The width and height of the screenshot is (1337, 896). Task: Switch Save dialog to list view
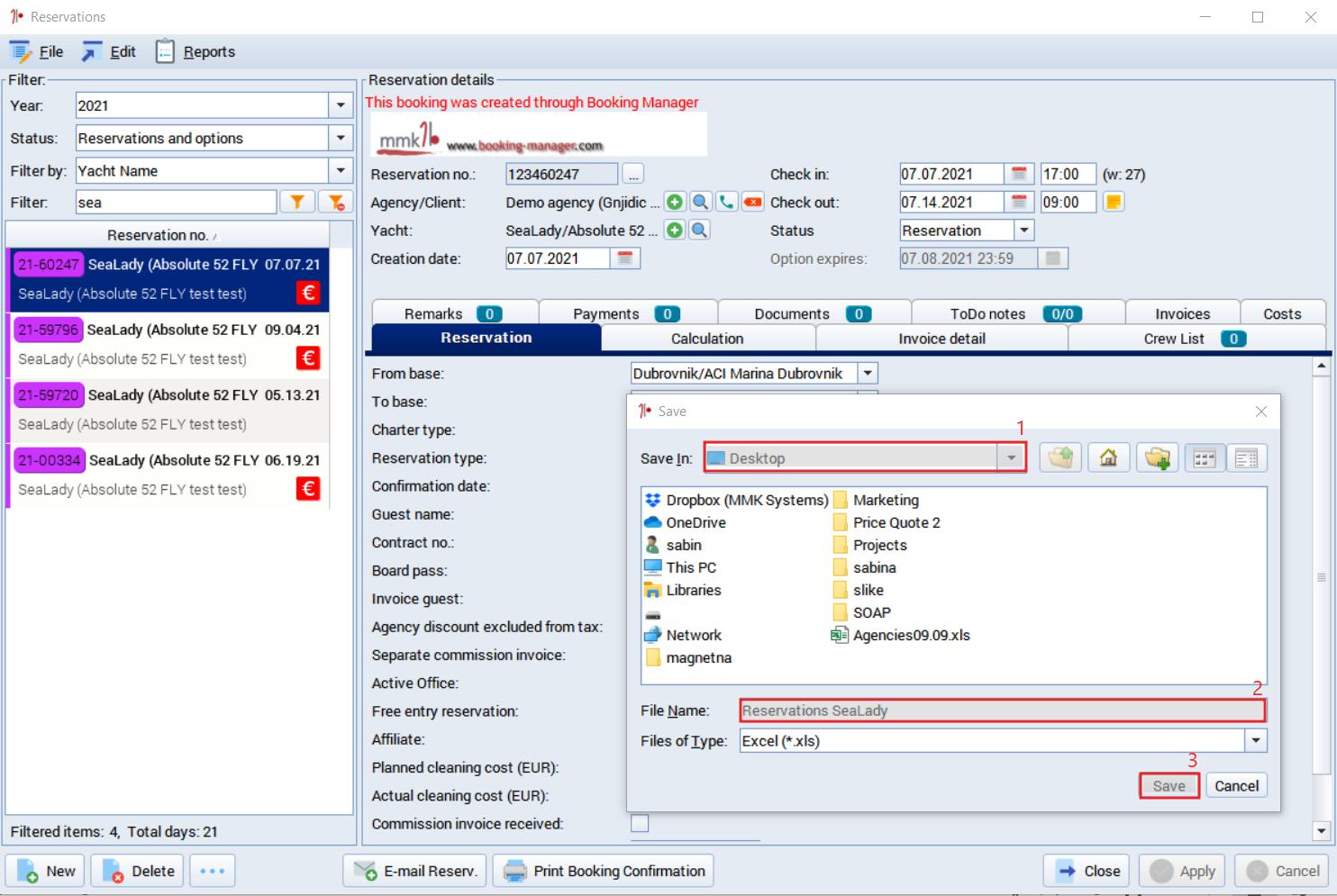tap(1205, 458)
